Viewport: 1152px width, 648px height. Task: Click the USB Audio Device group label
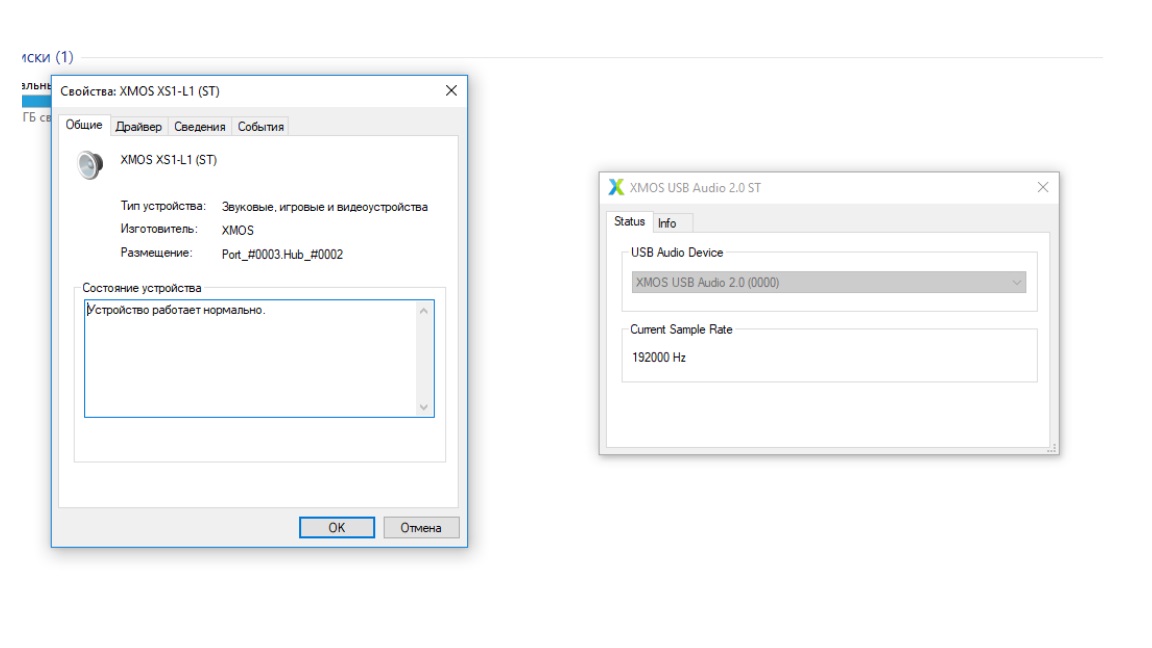[677, 253]
